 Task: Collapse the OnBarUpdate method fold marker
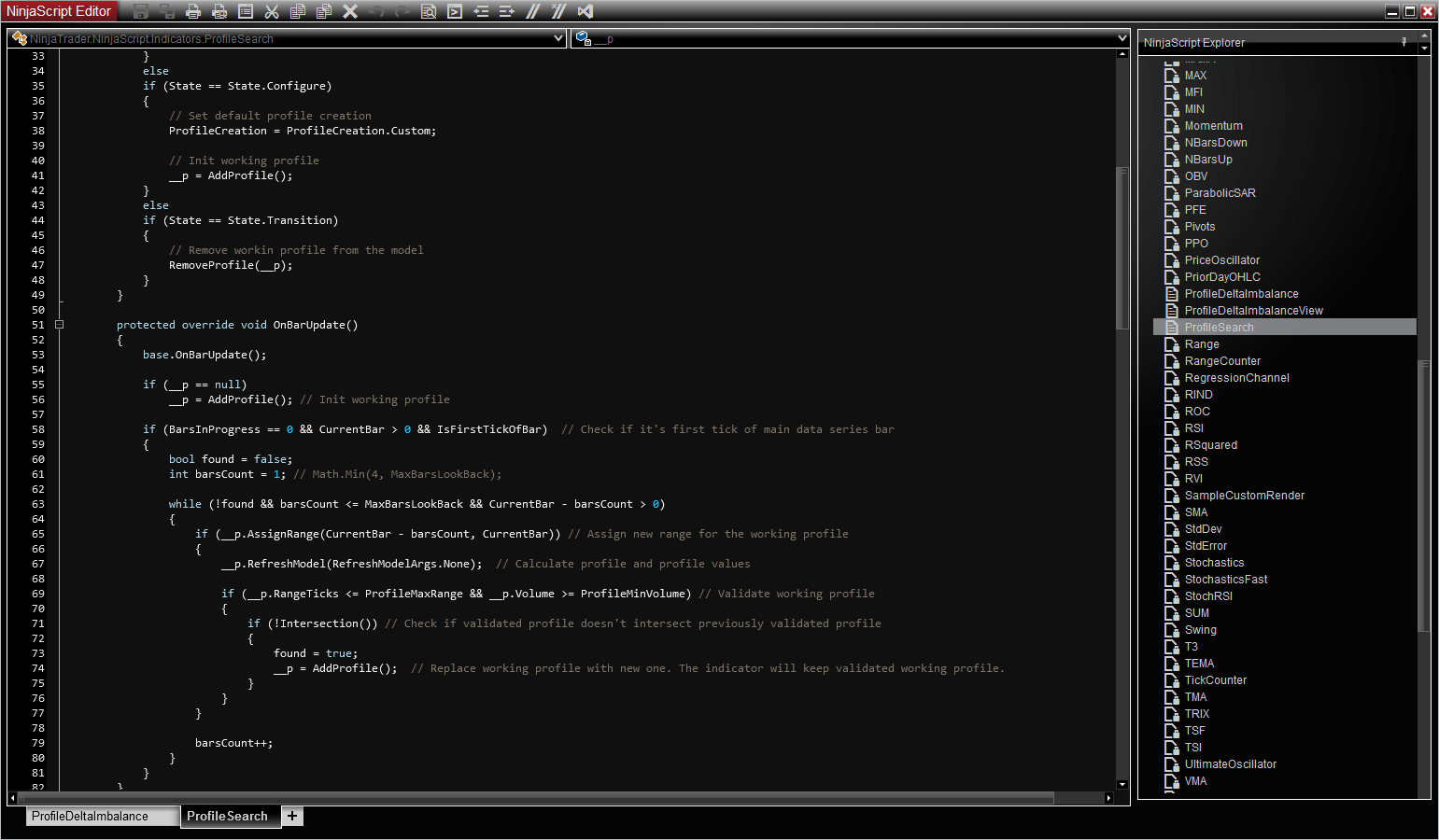point(59,325)
